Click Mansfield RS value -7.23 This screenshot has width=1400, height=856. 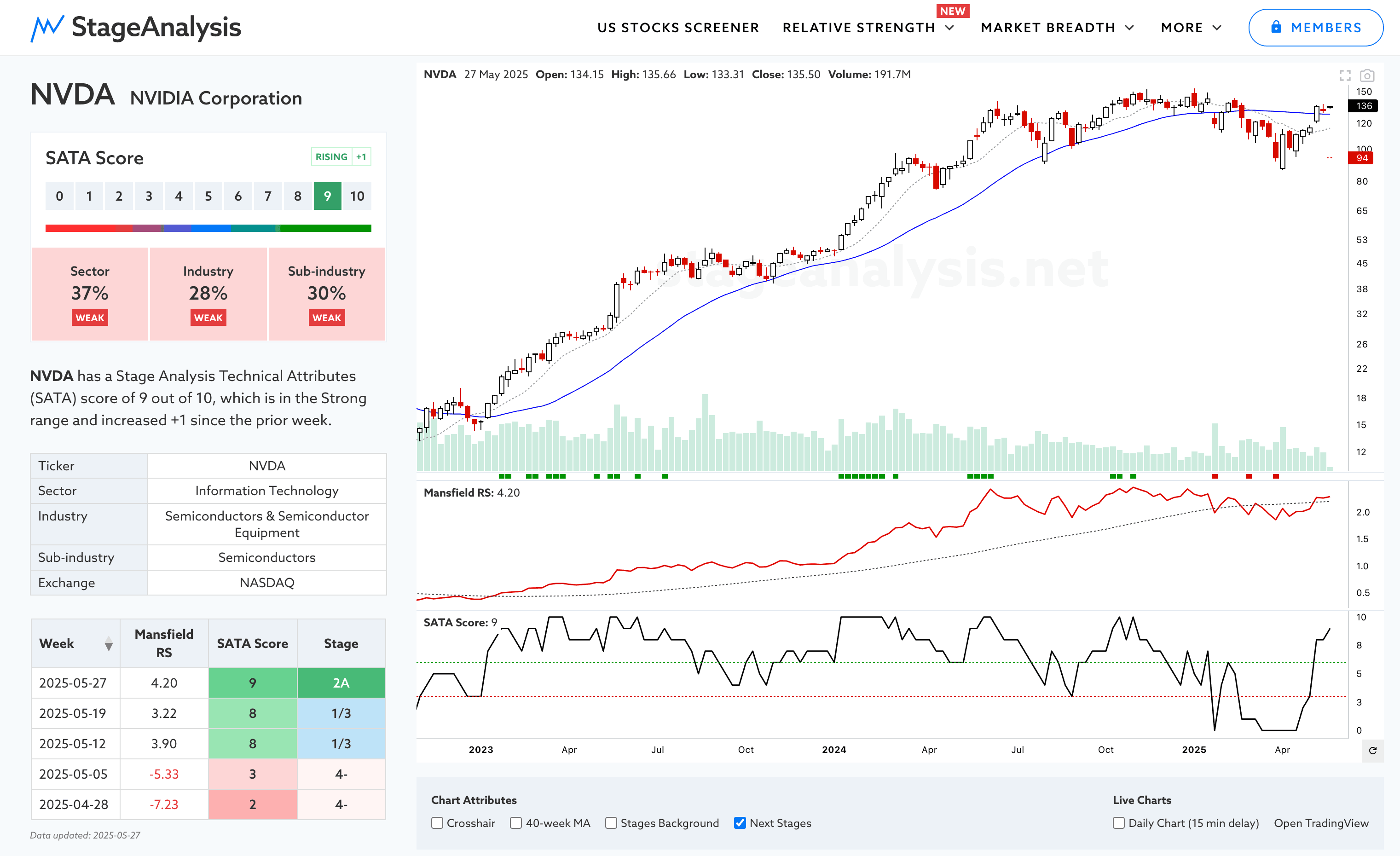tap(164, 804)
